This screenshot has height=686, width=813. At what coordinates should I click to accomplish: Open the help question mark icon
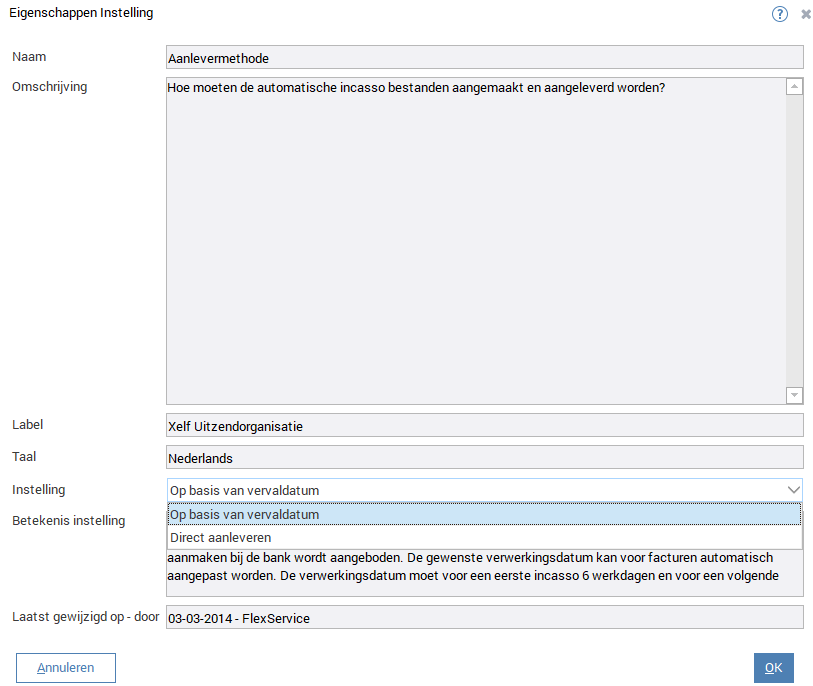point(780,14)
